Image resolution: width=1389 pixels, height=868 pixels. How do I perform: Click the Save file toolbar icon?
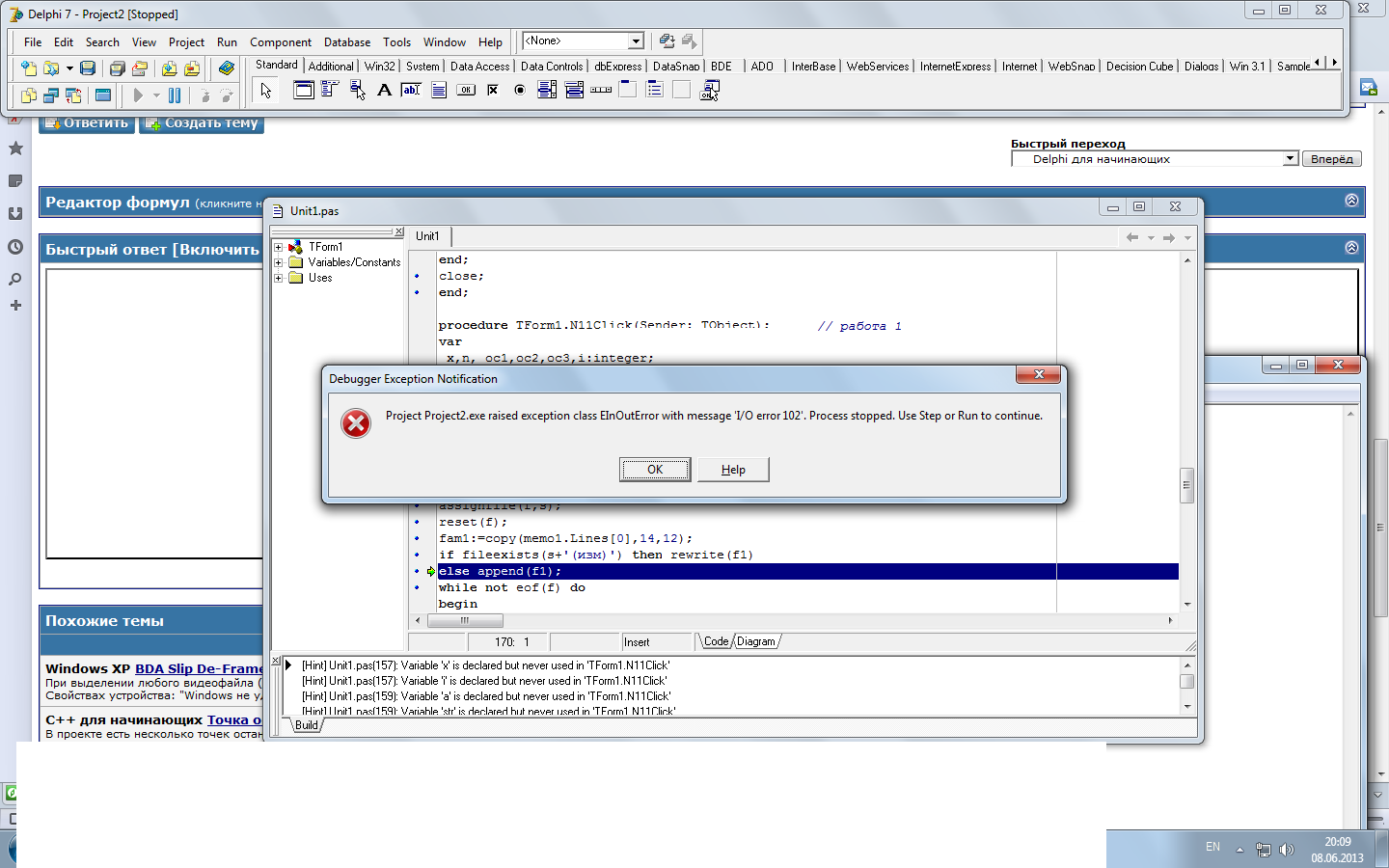(88, 68)
